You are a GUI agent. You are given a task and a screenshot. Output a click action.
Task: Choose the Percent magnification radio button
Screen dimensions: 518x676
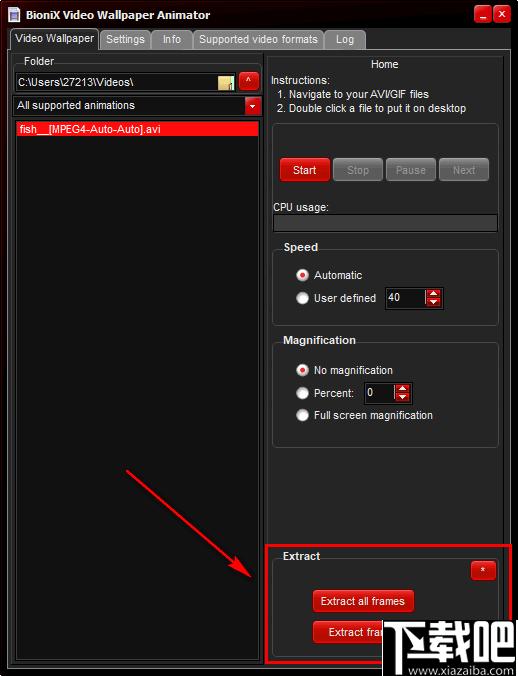(303, 393)
